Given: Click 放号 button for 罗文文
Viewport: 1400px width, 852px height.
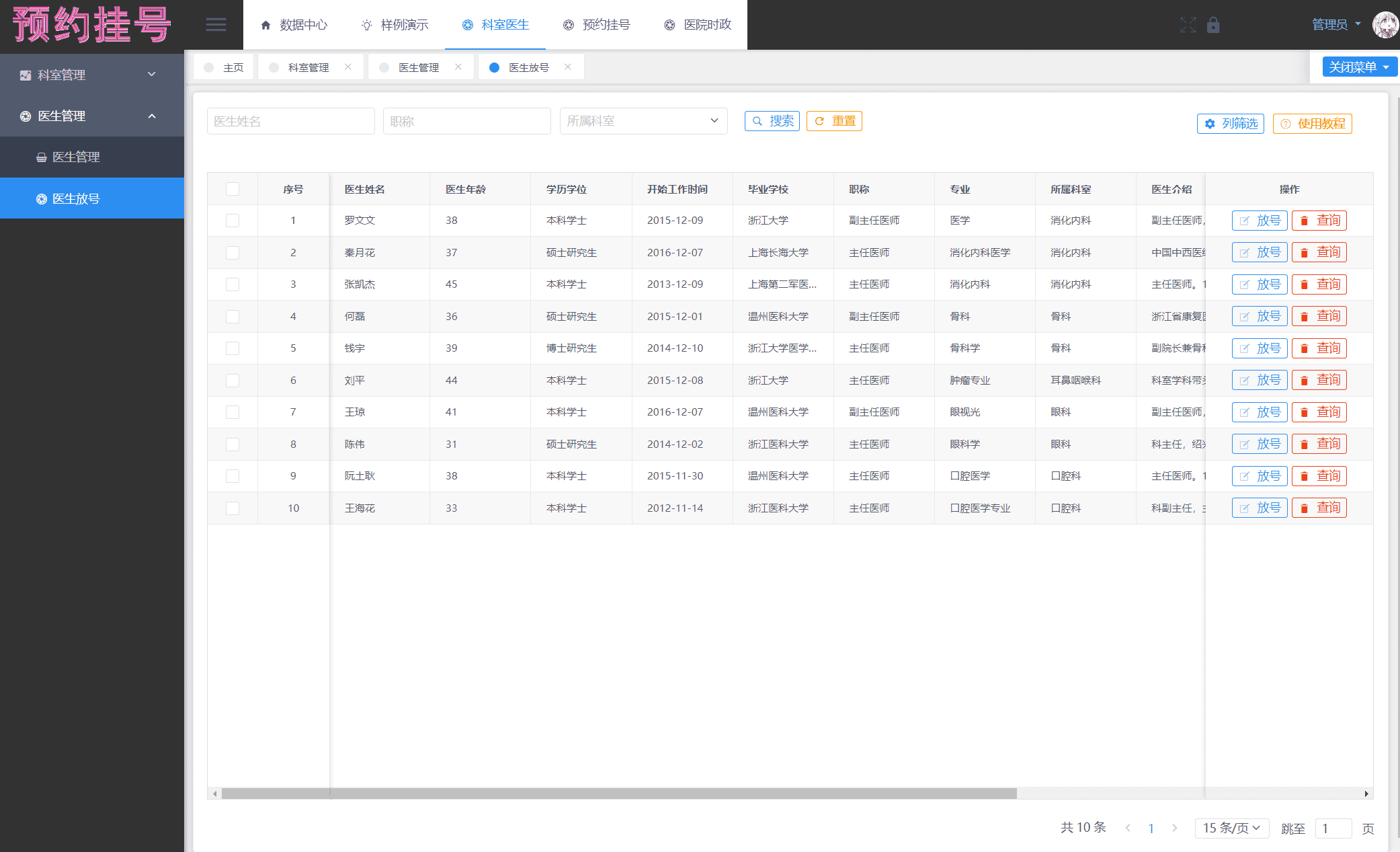Looking at the screenshot, I should pos(1260,221).
